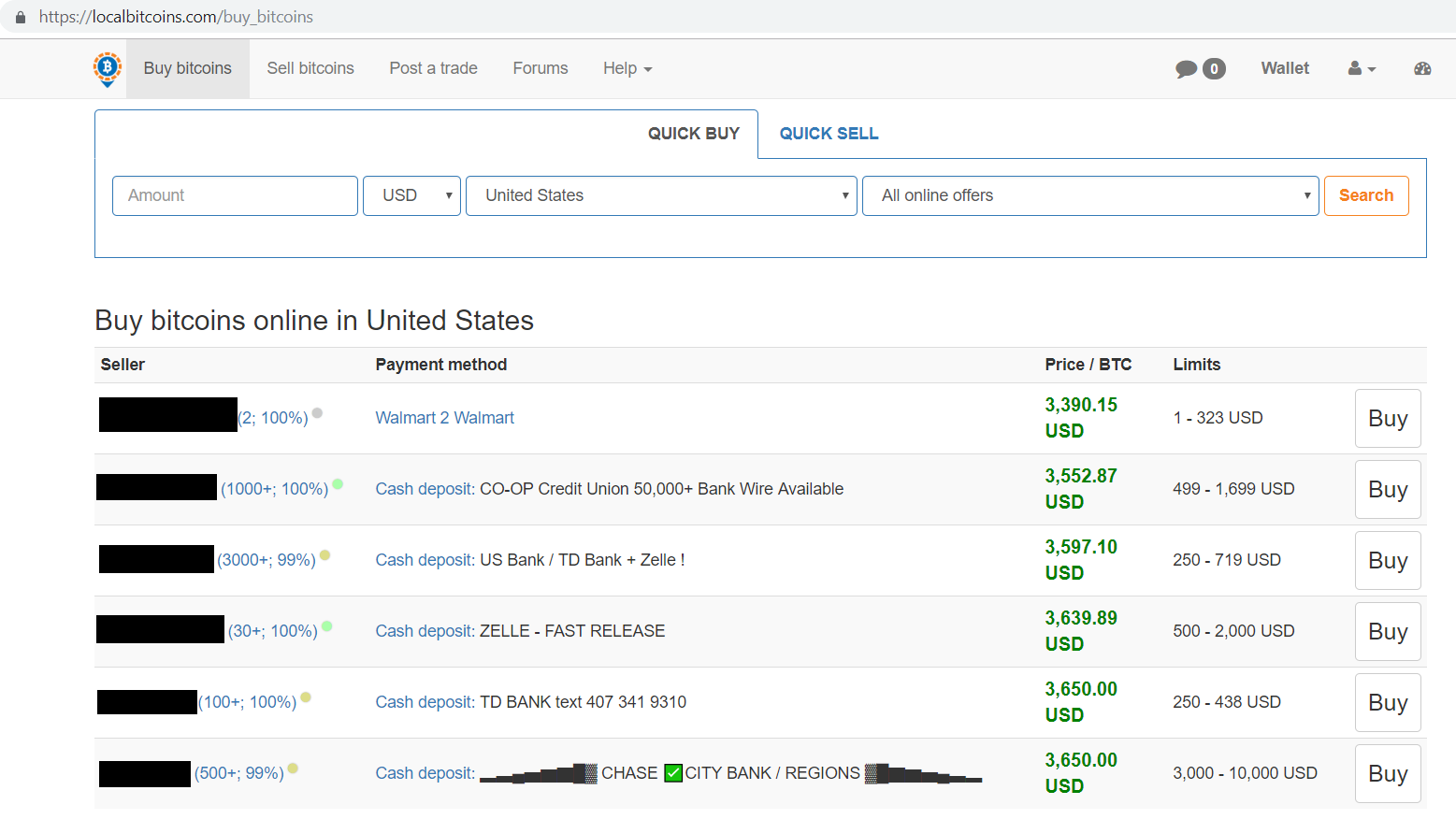Viewport: 1456px width, 819px height.
Task: Open the user profile icon menu
Action: coord(1362,68)
